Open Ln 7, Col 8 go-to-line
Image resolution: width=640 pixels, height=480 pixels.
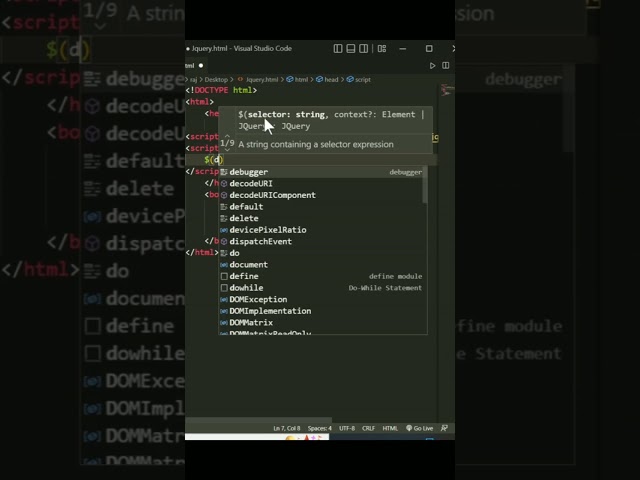(x=287, y=428)
